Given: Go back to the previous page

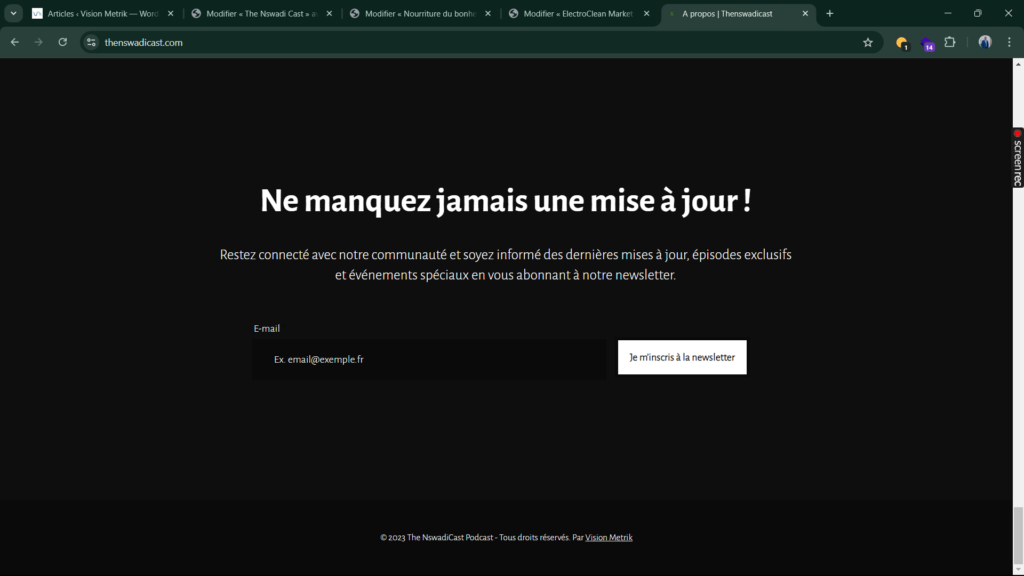Looking at the screenshot, I should tap(14, 42).
